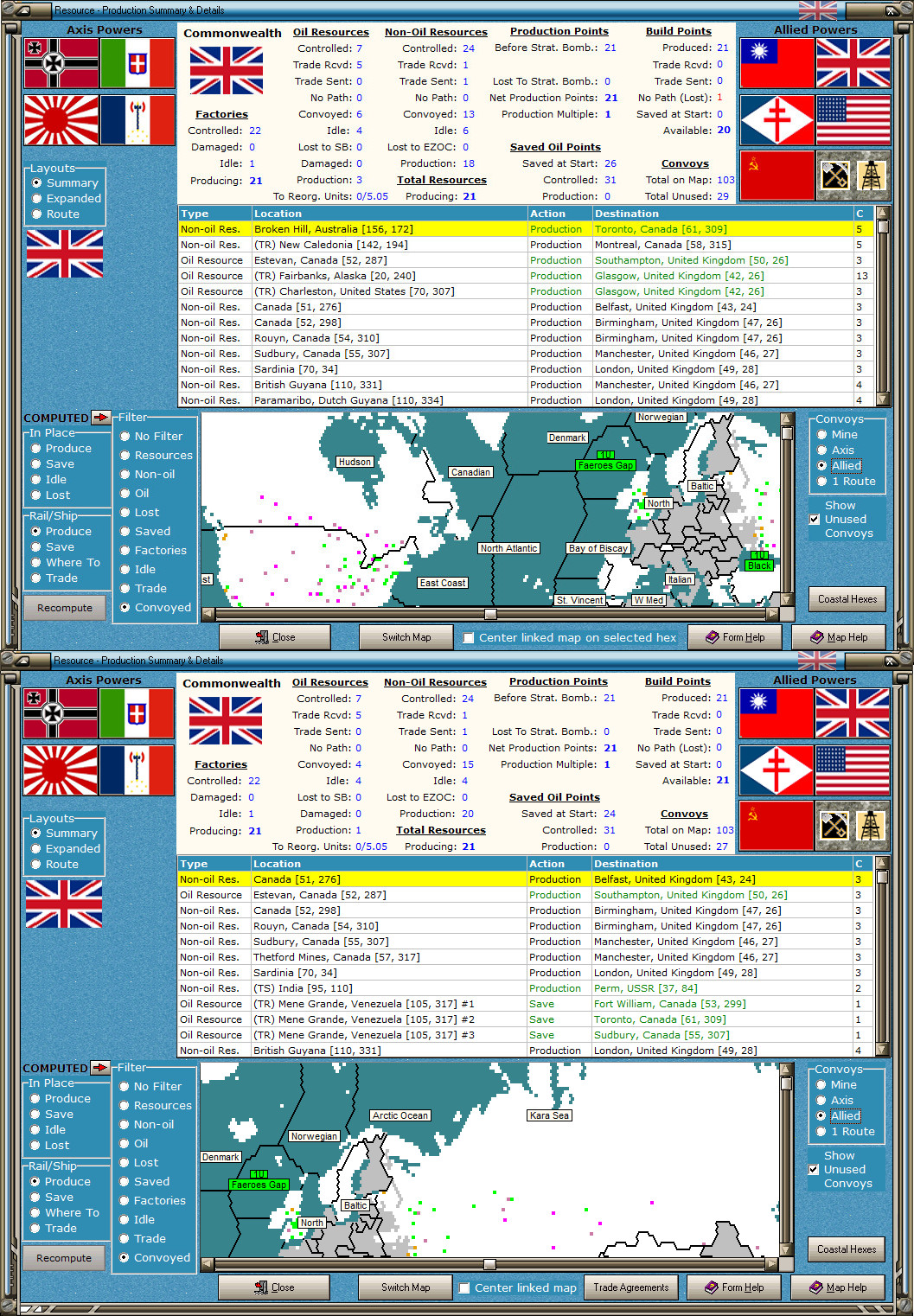This screenshot has height=1316, width=914.
Task: Click Recompute button in upper window
Action: click(x=65, y=608)
